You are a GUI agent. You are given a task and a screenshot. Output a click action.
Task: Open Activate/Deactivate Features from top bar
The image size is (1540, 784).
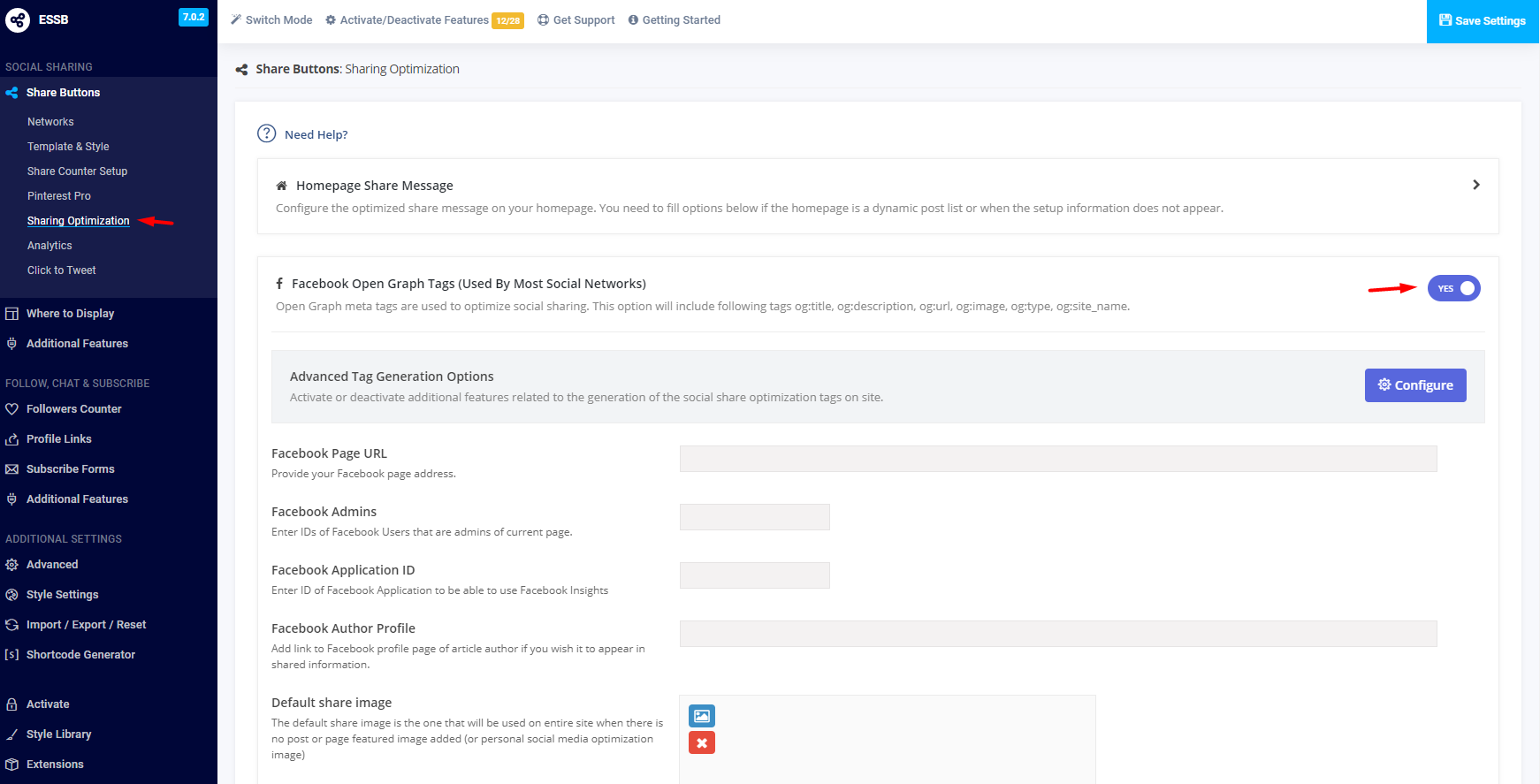[414, 20]
